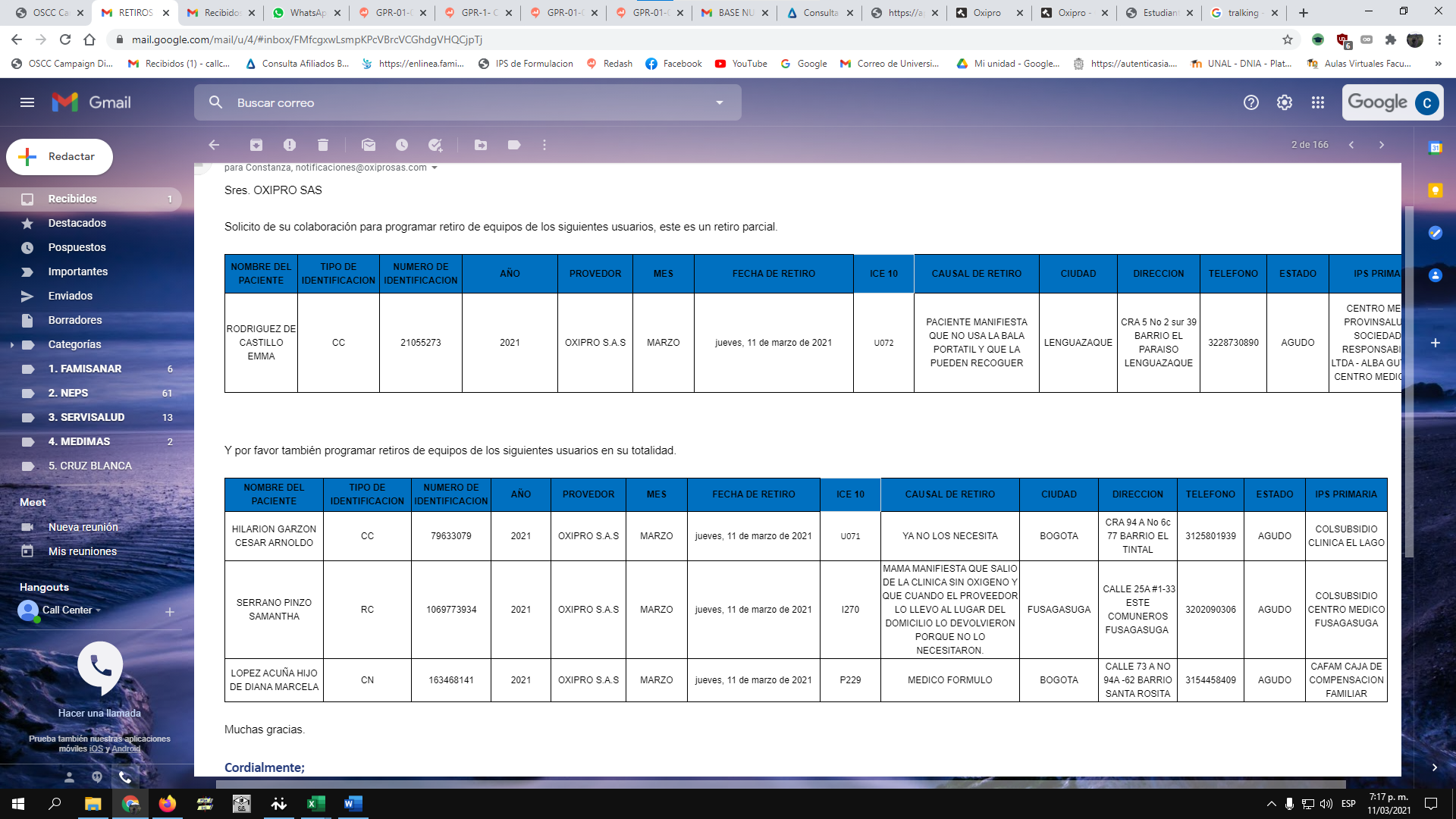Screen dimensions: 1456x819
Task: Open Excel from the taskbar
Action: (x=315, y=804)
